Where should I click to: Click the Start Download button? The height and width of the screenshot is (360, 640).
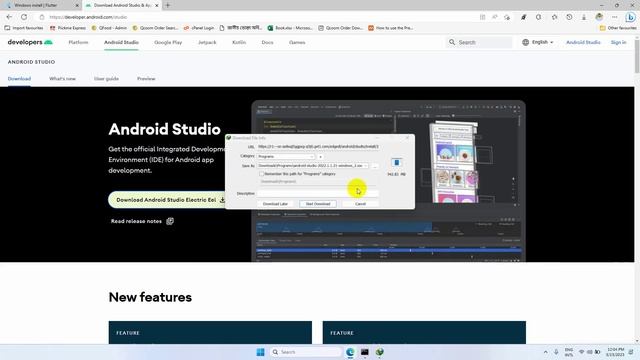coord(318,204)
